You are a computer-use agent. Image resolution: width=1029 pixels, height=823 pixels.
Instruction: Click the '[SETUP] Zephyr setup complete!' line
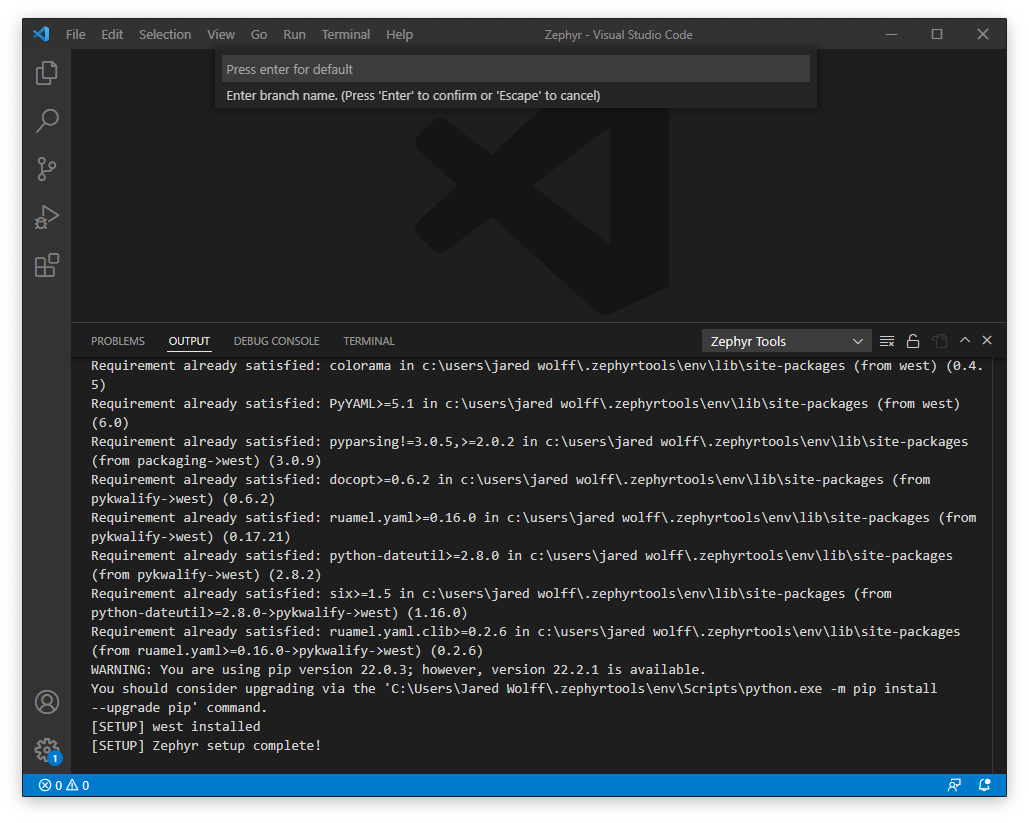tap(206, 746)
